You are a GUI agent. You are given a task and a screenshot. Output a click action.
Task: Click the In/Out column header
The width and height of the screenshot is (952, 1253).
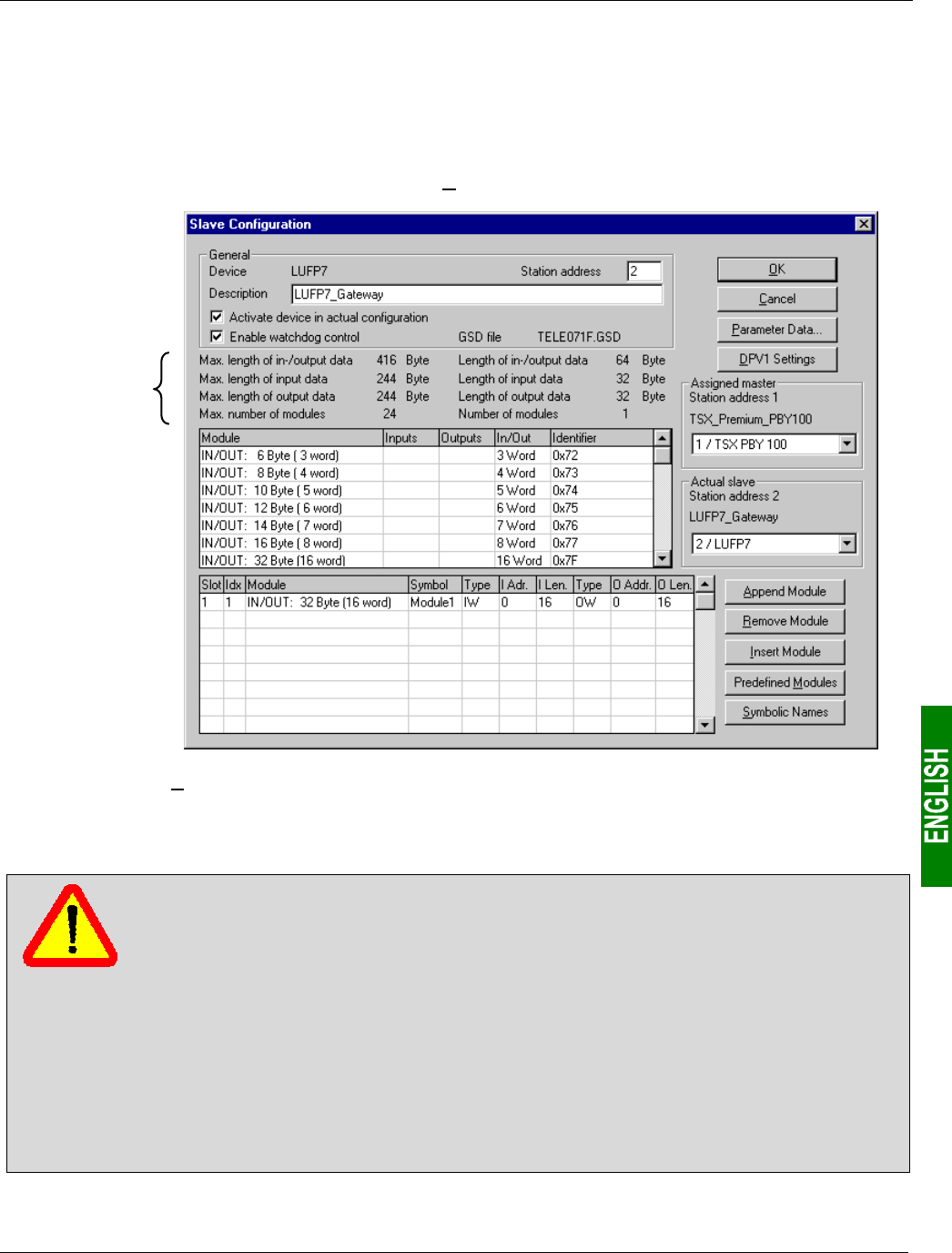tap(522, 438)
